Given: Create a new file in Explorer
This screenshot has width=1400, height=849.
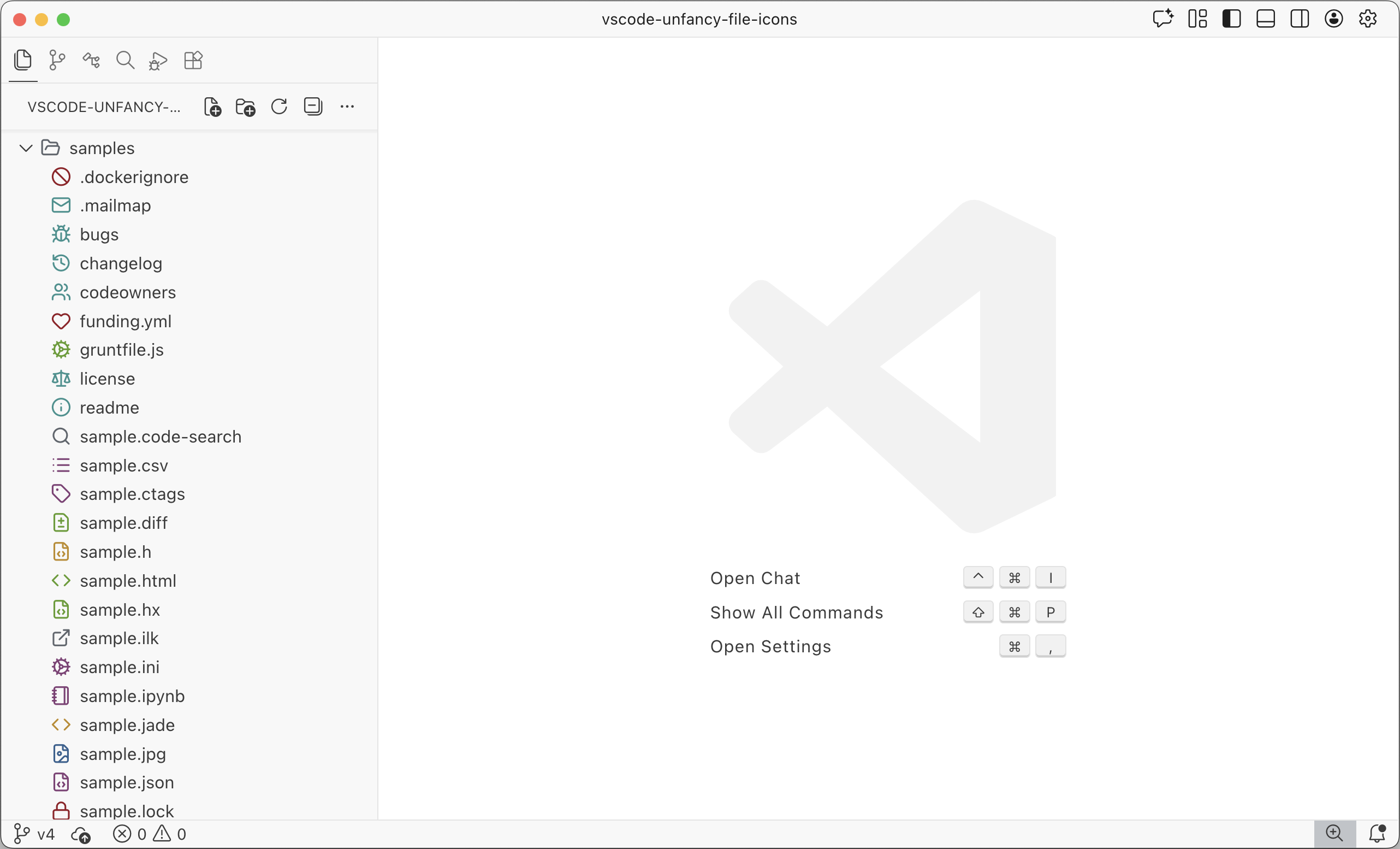Looking at the screenshot, I should click(212, 107).
